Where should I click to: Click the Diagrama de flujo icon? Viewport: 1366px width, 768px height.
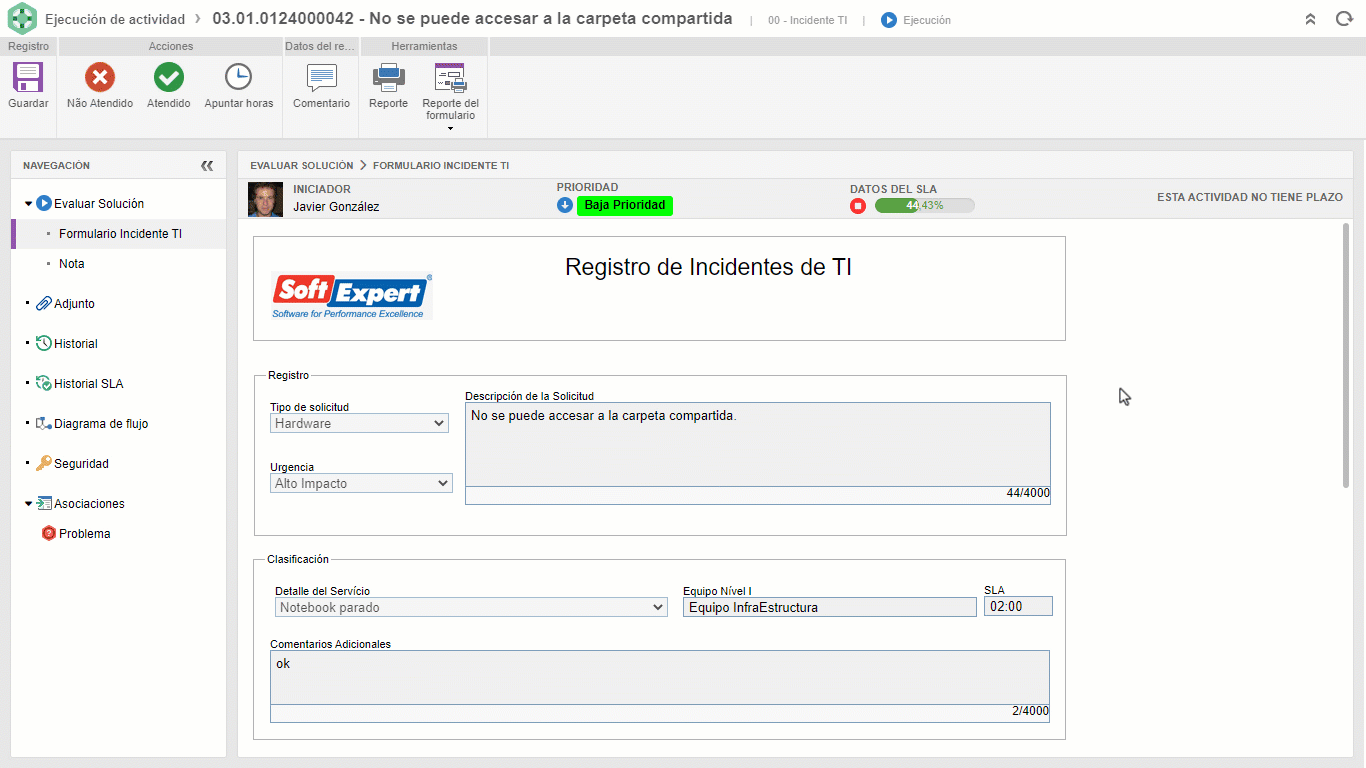[44, 424]
